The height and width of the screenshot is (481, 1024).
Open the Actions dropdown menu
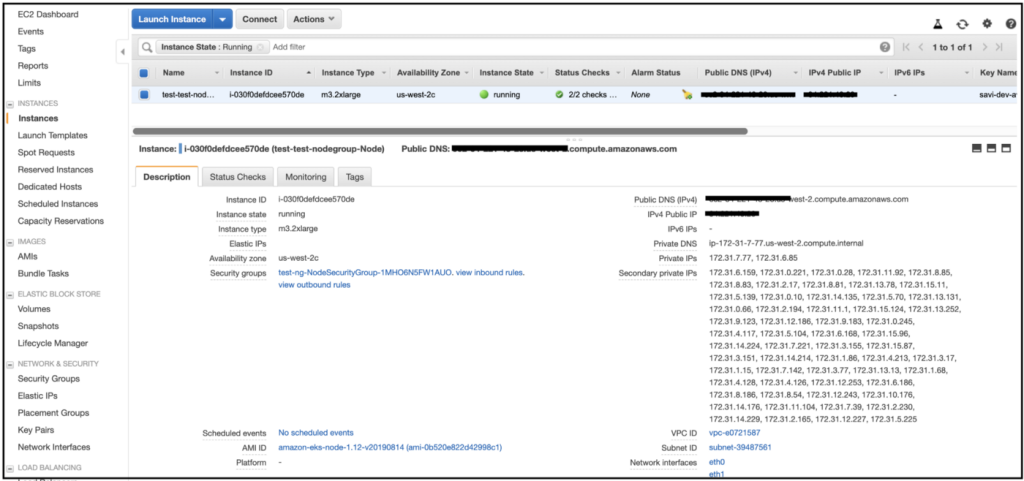click(x=314, y=20)
